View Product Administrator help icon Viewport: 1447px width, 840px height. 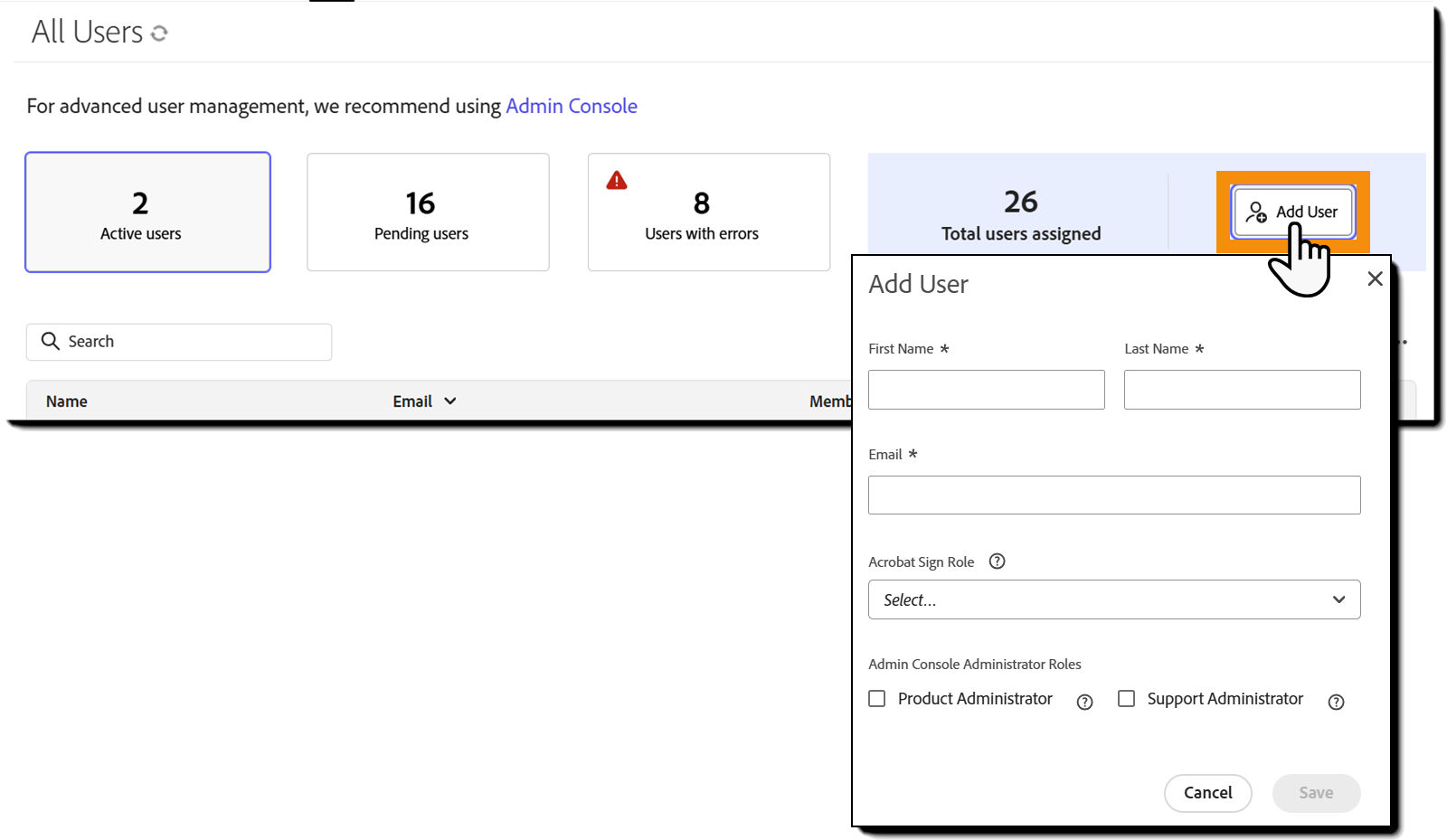[1084, 702]
